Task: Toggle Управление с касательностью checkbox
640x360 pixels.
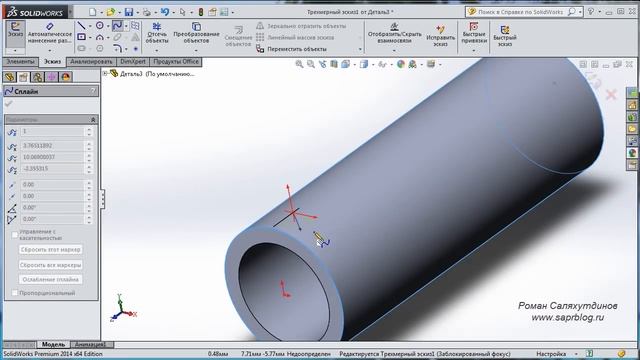Action: coord(15,235)
